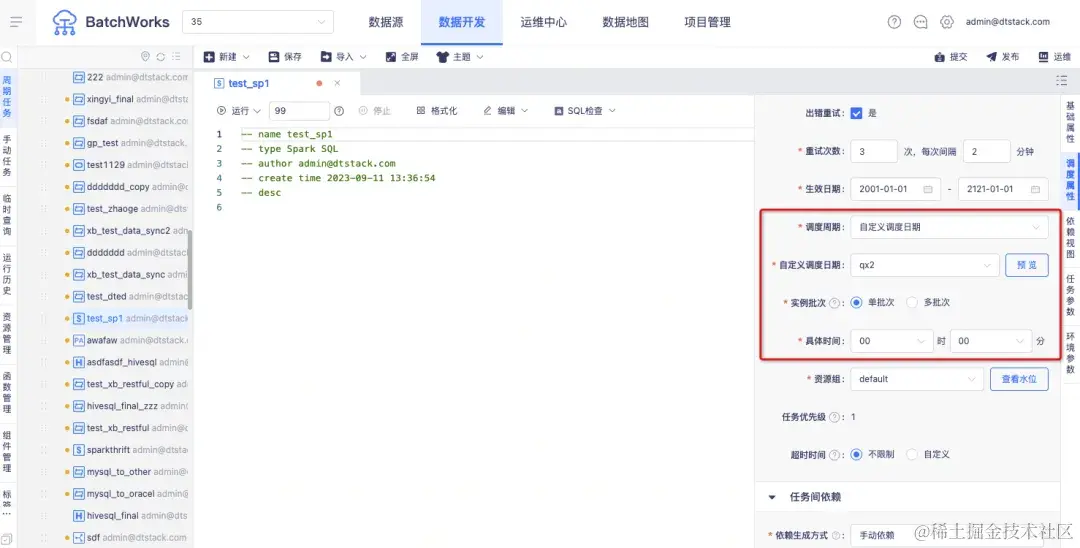Open 导入 dropdown in toolbar
The image size is (1080, 548).
click(x=344, y=57)
